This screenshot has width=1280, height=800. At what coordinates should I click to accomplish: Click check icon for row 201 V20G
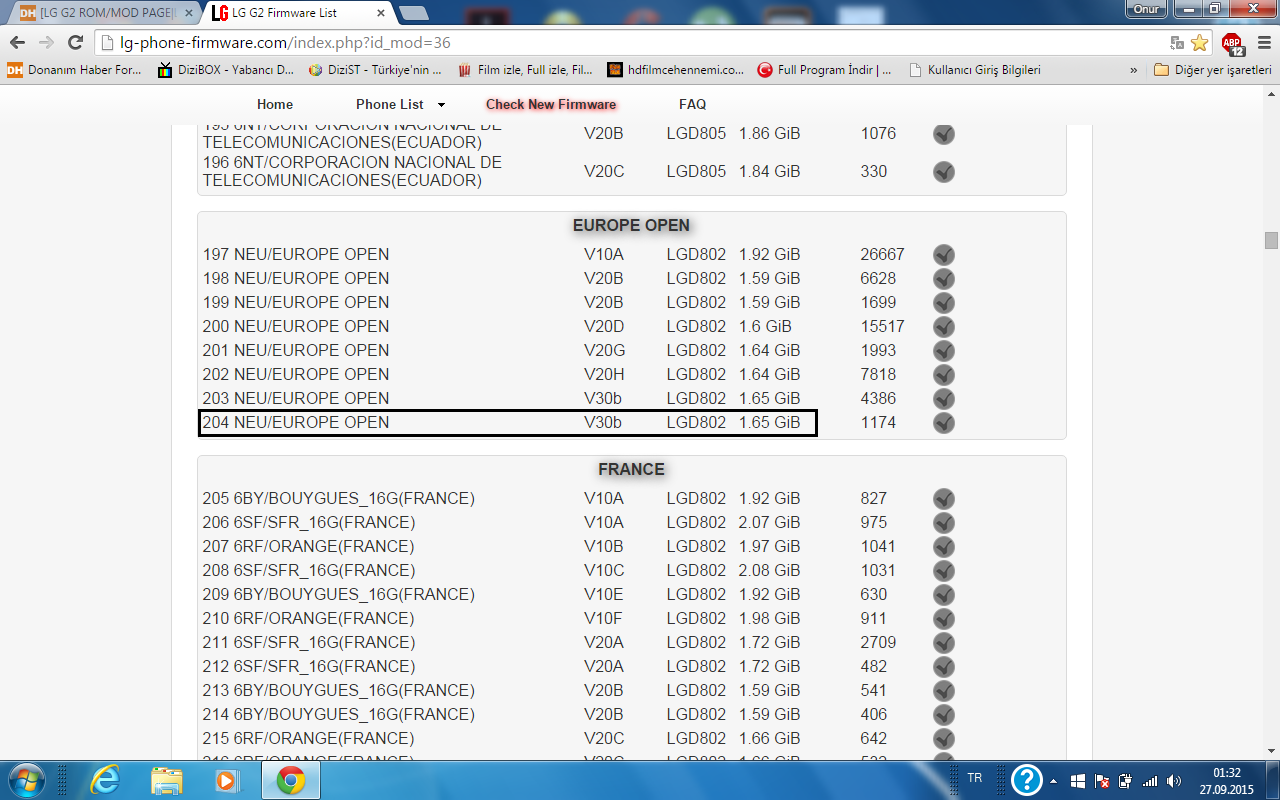[x=943, y=351]
